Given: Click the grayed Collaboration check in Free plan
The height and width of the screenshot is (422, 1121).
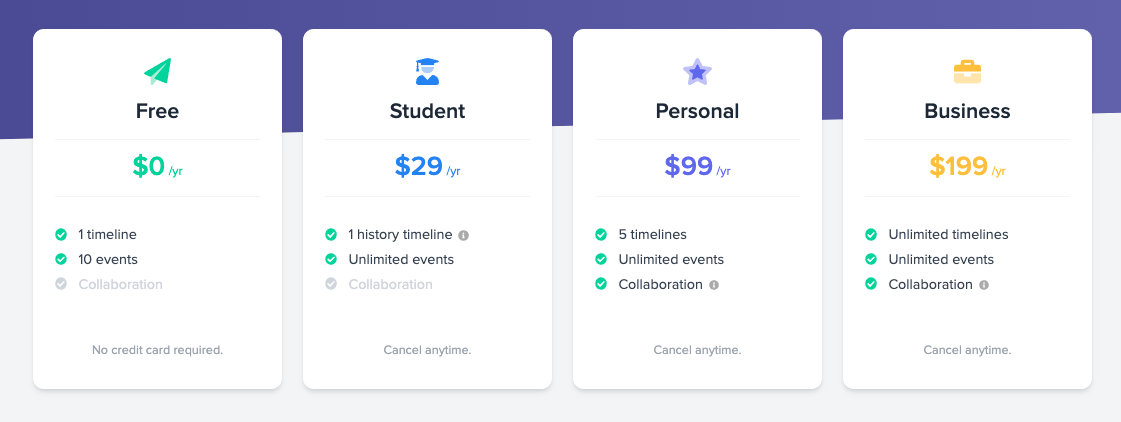Looking at the screenshot, I should pyautogui.click(x=61, y=285).
